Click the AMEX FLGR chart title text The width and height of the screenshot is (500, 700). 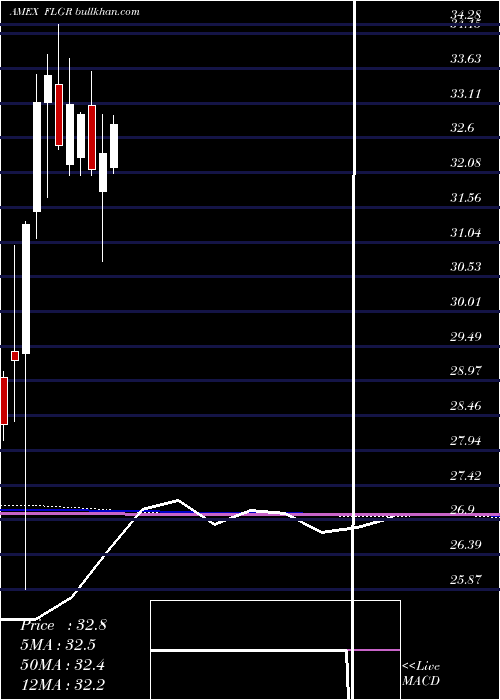(x=74, y=12)
